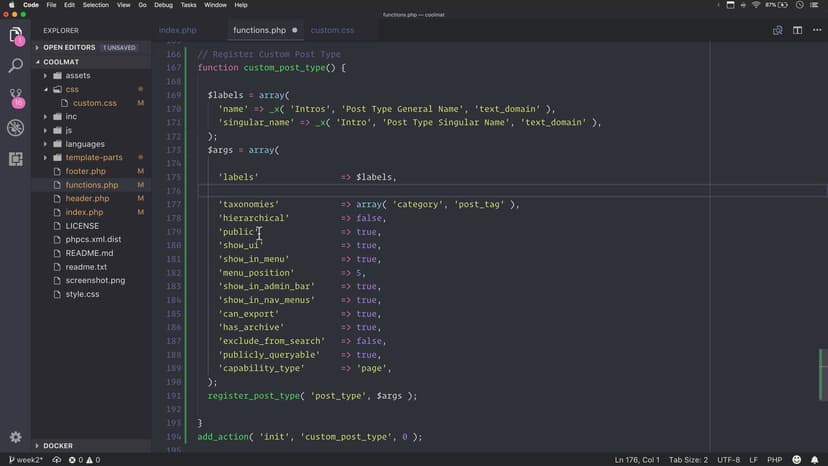Open the Manage gear settings icon
Screen dimensions: 828x466
16,437
